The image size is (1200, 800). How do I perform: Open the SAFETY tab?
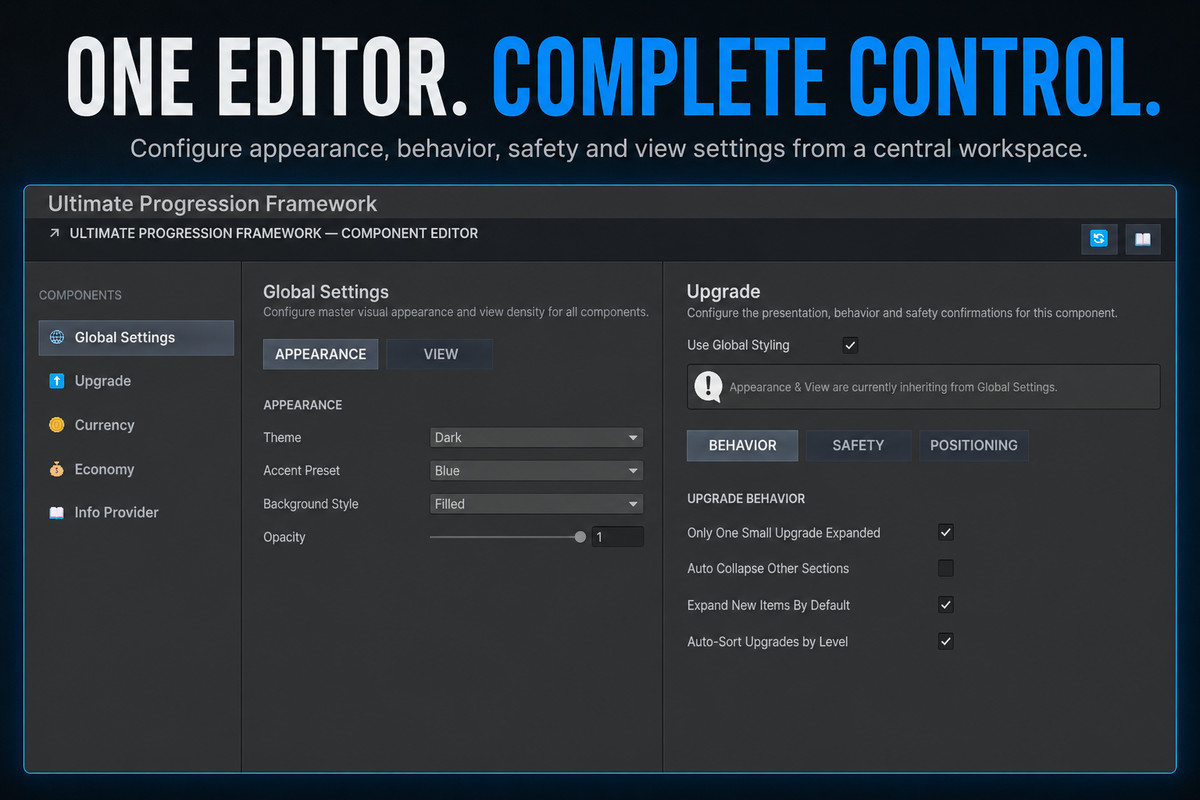tap(858, 445)
